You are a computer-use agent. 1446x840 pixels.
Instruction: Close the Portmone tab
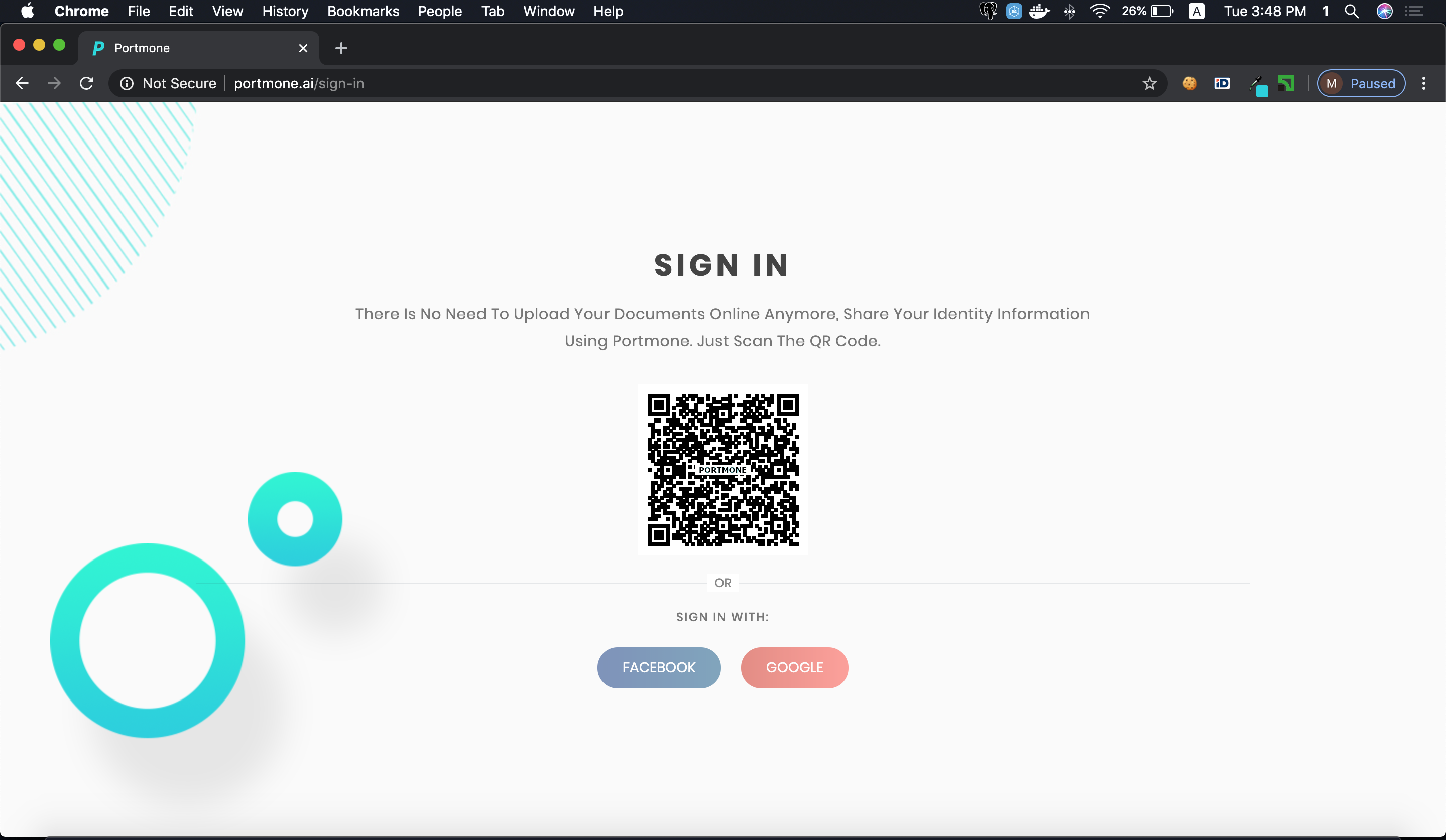304,48
